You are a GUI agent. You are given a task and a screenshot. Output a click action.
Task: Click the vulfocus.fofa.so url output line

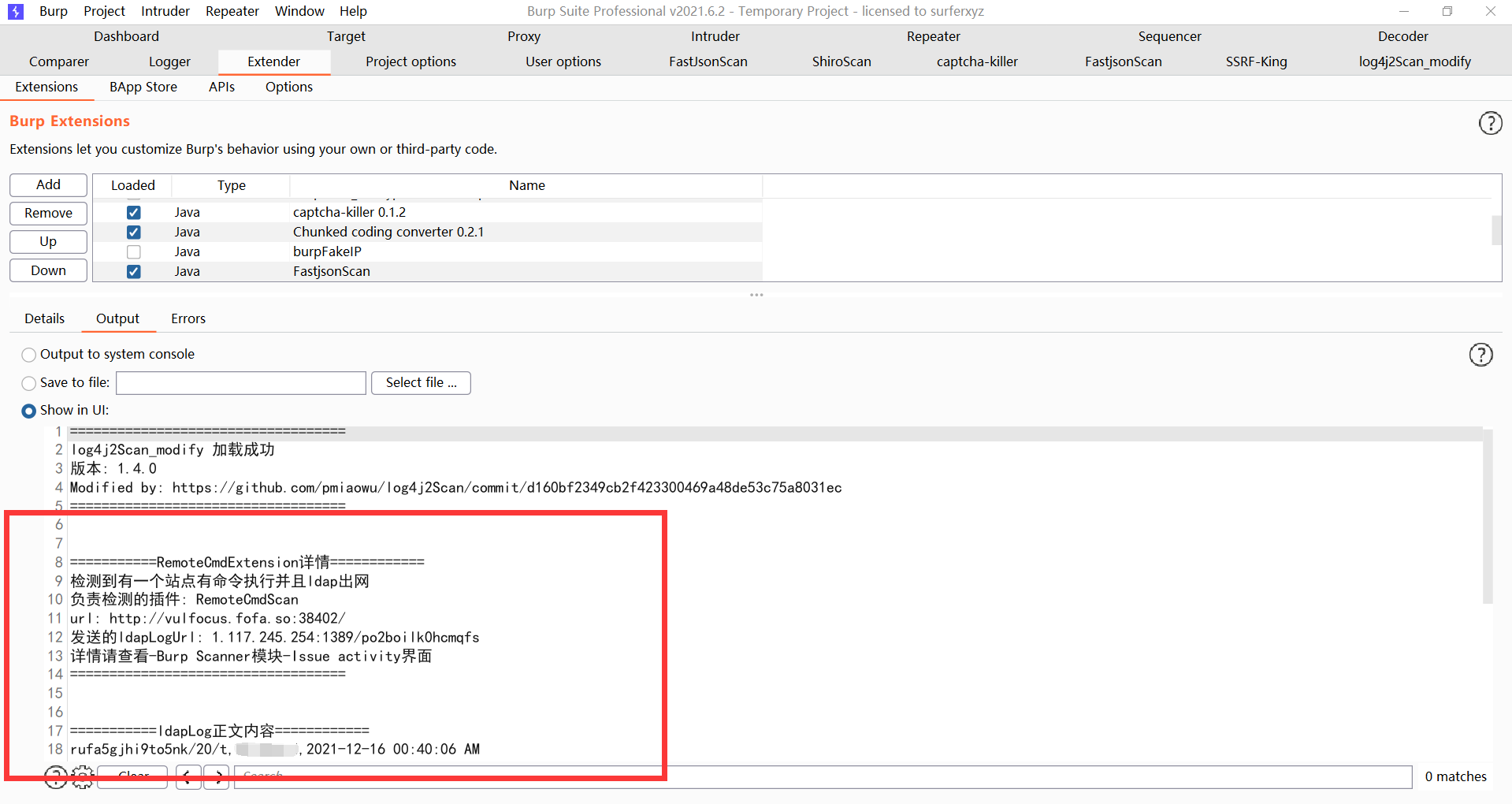[x=208, y=618]
